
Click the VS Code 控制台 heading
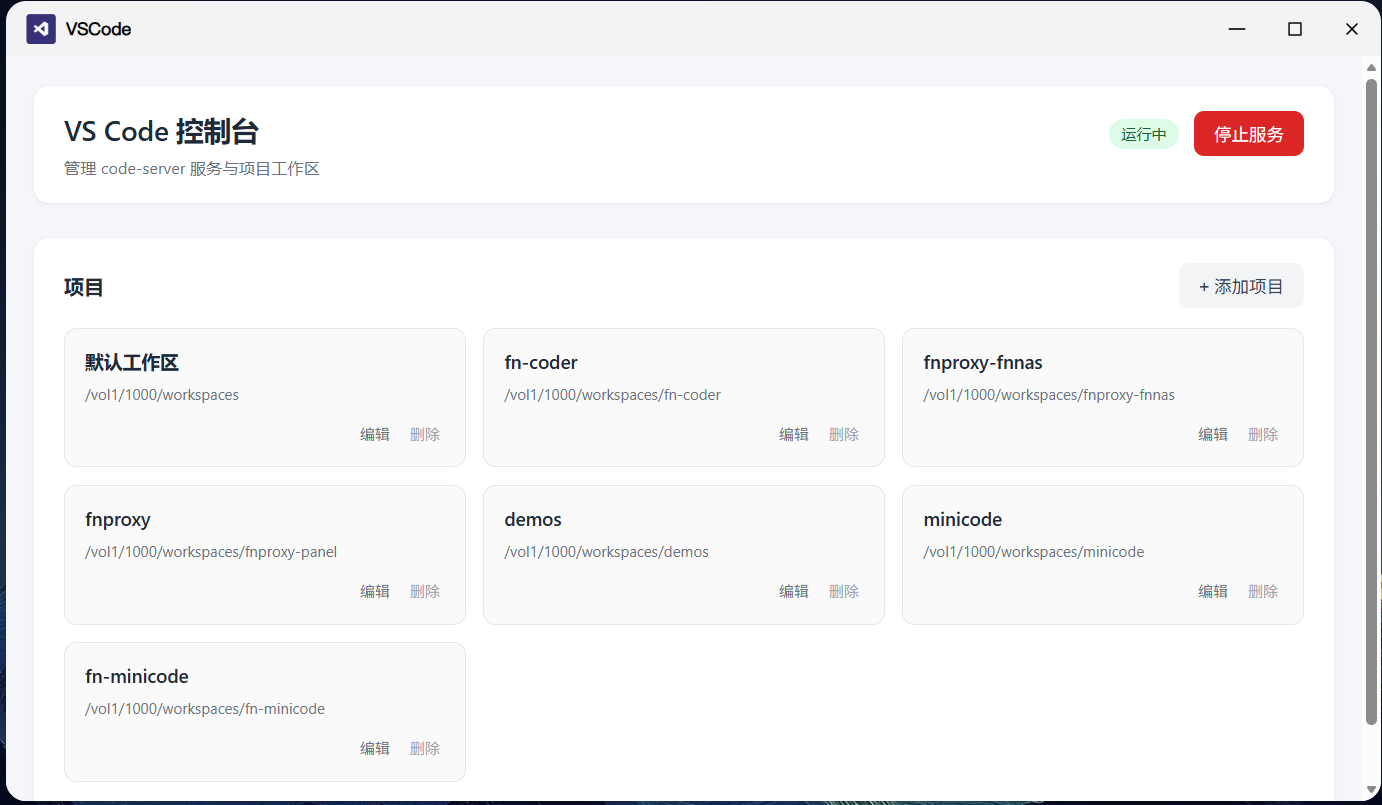click(162, 132)
